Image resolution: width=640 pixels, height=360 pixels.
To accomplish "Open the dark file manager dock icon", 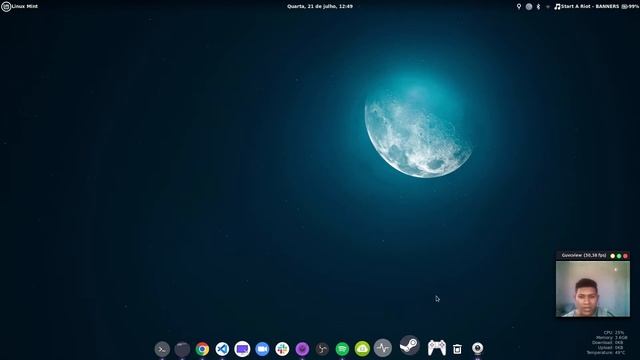I will pyautogui.click(x=182, y=349).
